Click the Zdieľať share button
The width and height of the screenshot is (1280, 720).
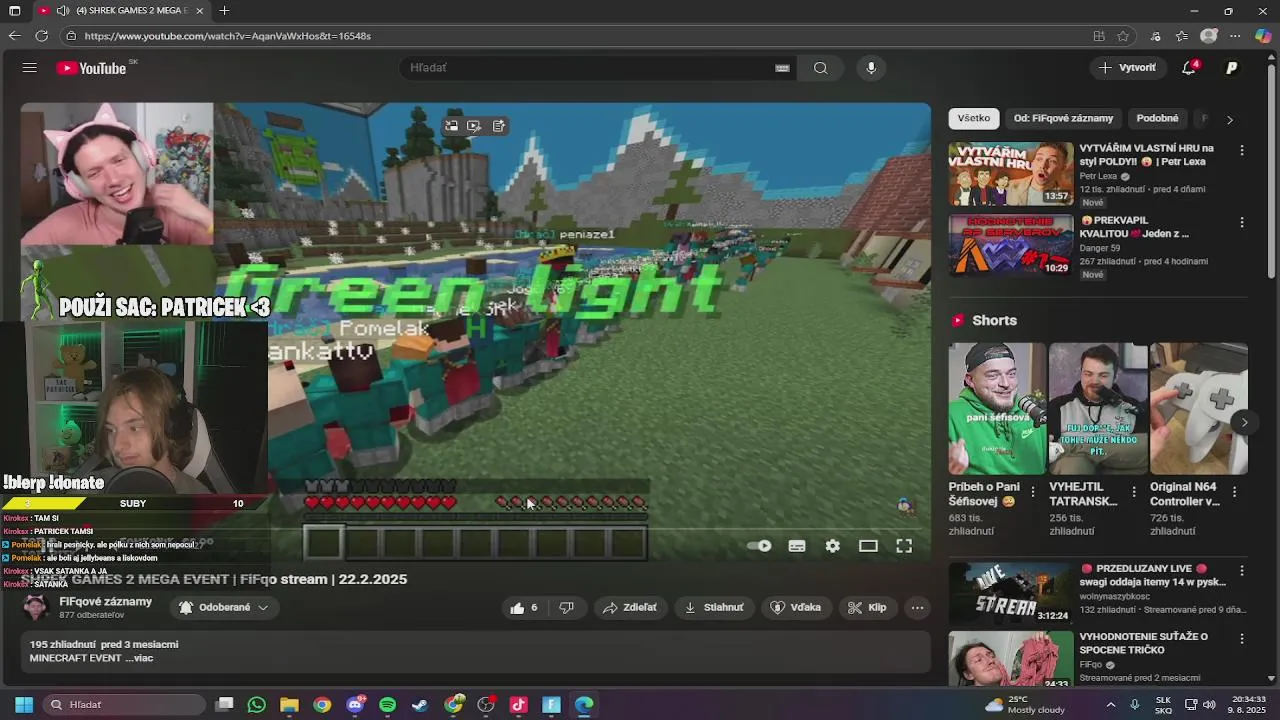tap(629, 607)
